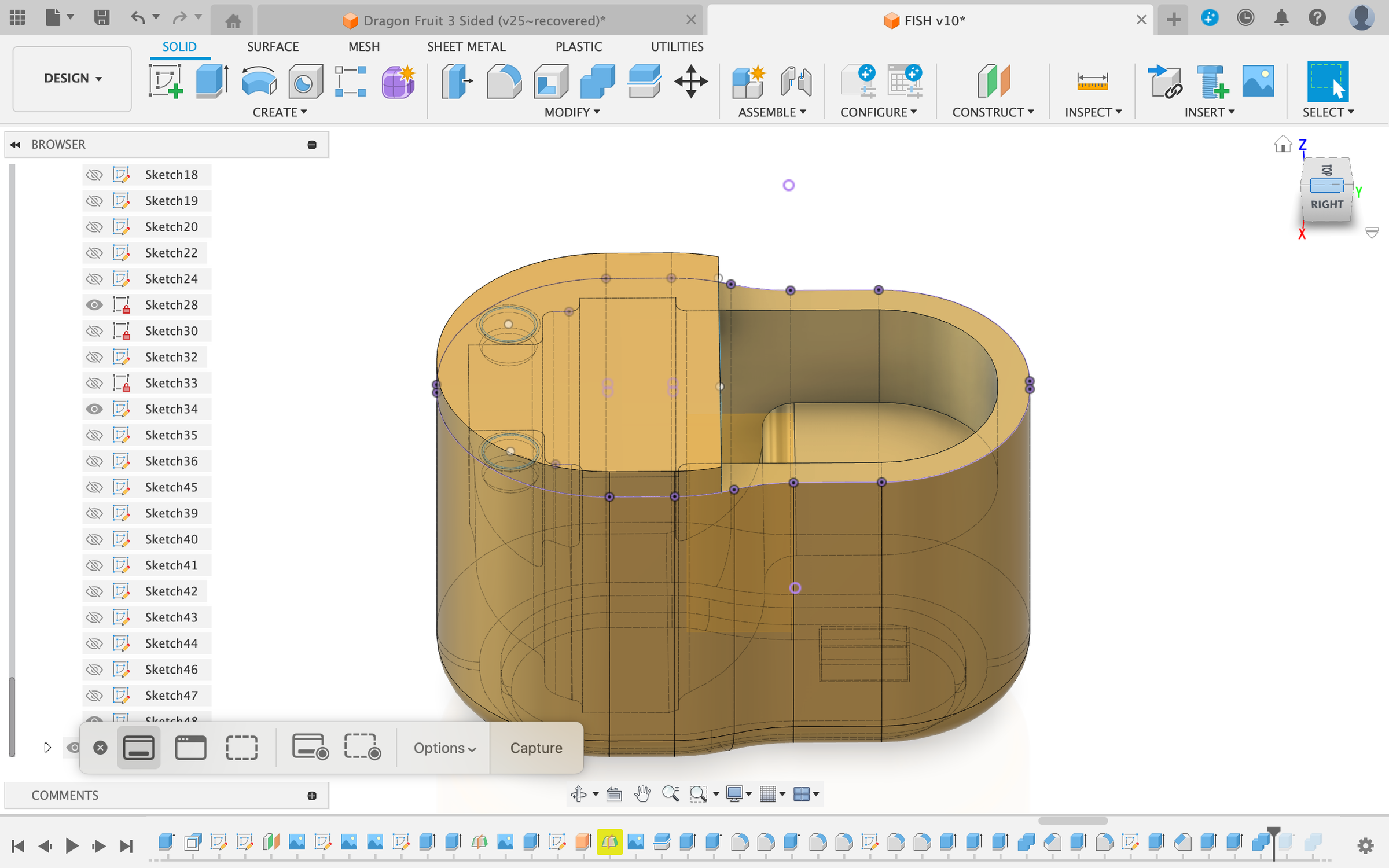
Task: Select Sketch42 in the browser
Action: coord(171,591)
